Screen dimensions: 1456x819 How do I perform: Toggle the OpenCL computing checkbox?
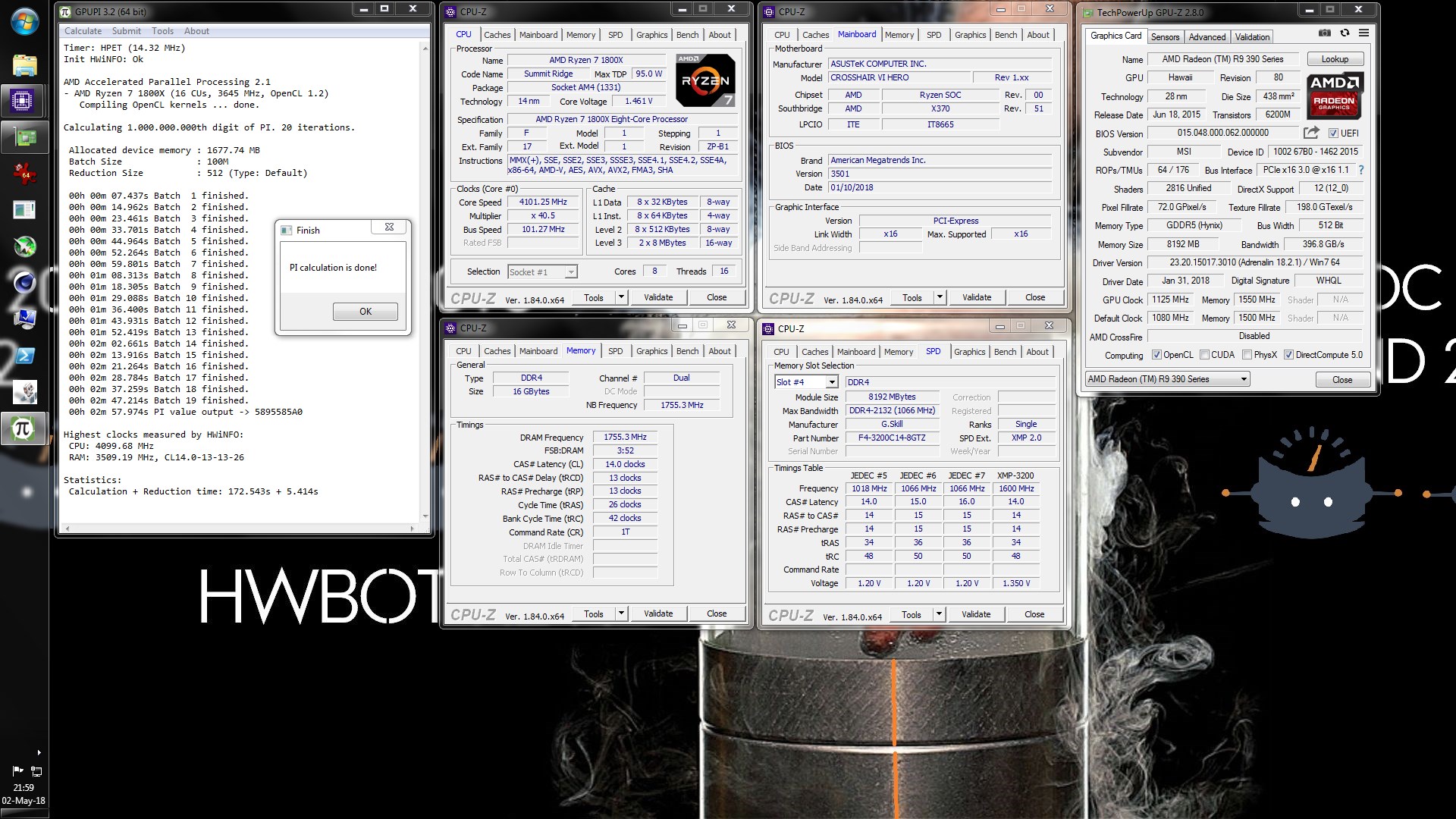1156,355
